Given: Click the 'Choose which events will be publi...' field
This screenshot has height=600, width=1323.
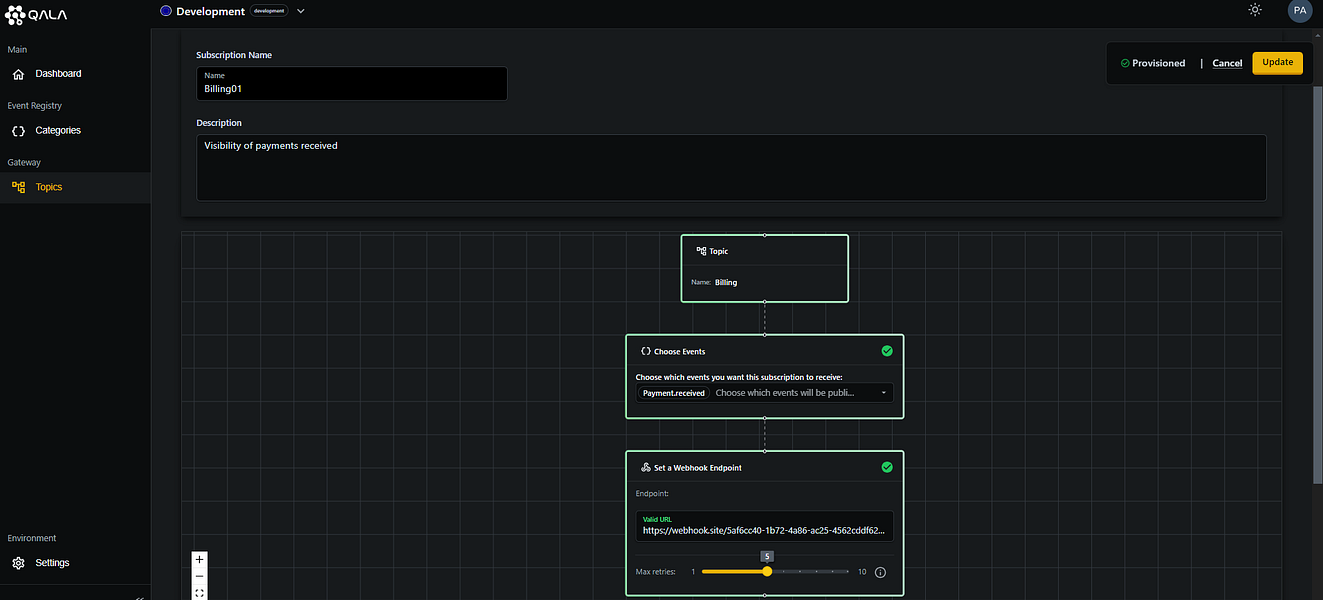Looking at the screenshot, I should 785,393.
